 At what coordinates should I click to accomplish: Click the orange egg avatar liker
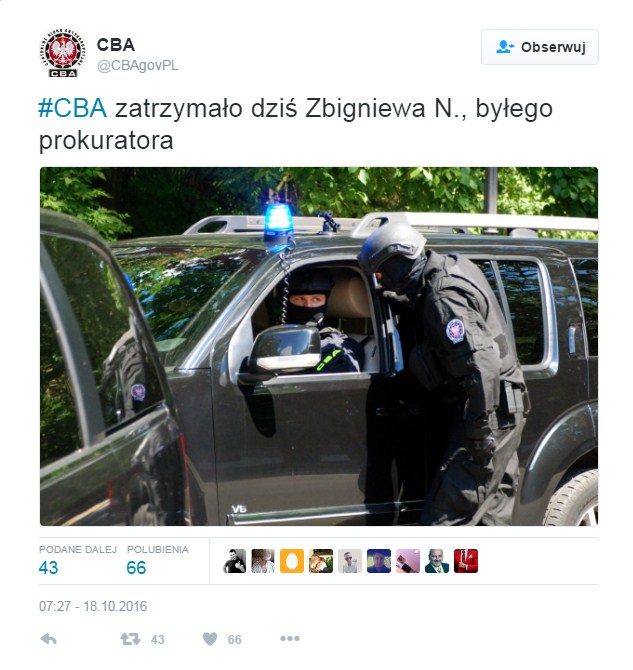(x=292, y=561)
